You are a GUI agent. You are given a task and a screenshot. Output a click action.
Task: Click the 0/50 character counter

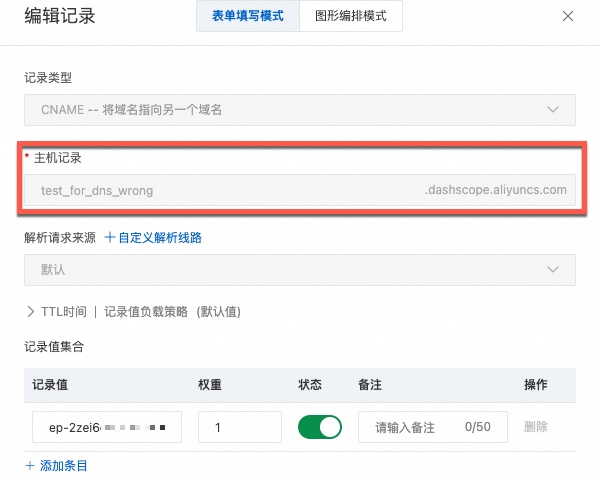click(x=478, y=427)
